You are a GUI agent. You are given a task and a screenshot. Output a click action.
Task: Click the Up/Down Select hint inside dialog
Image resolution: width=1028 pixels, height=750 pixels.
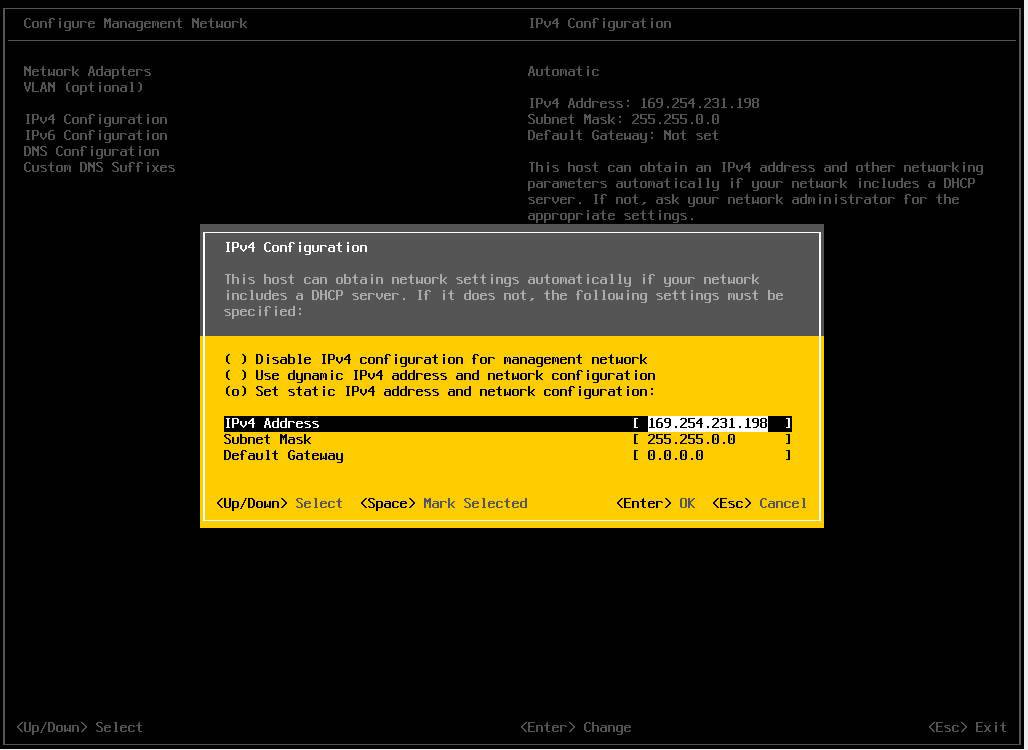coord(279,503)
